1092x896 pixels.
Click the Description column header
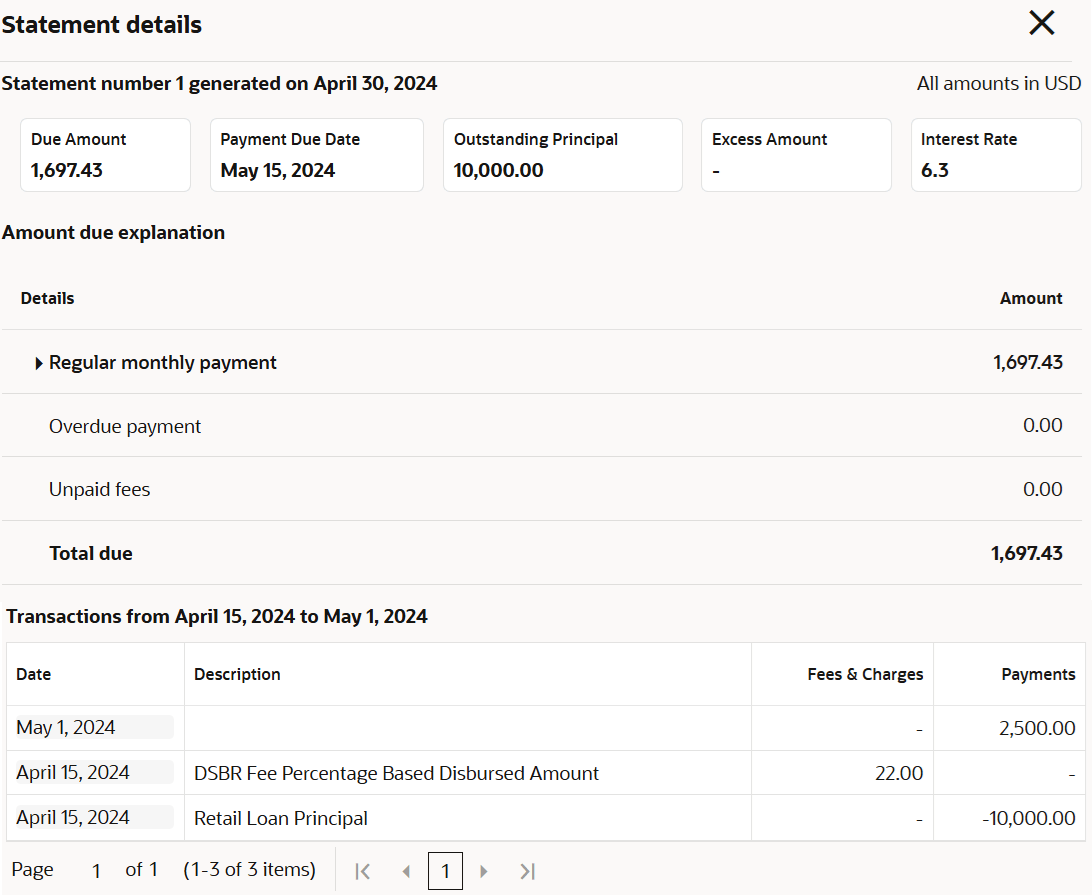click(237, 674)
